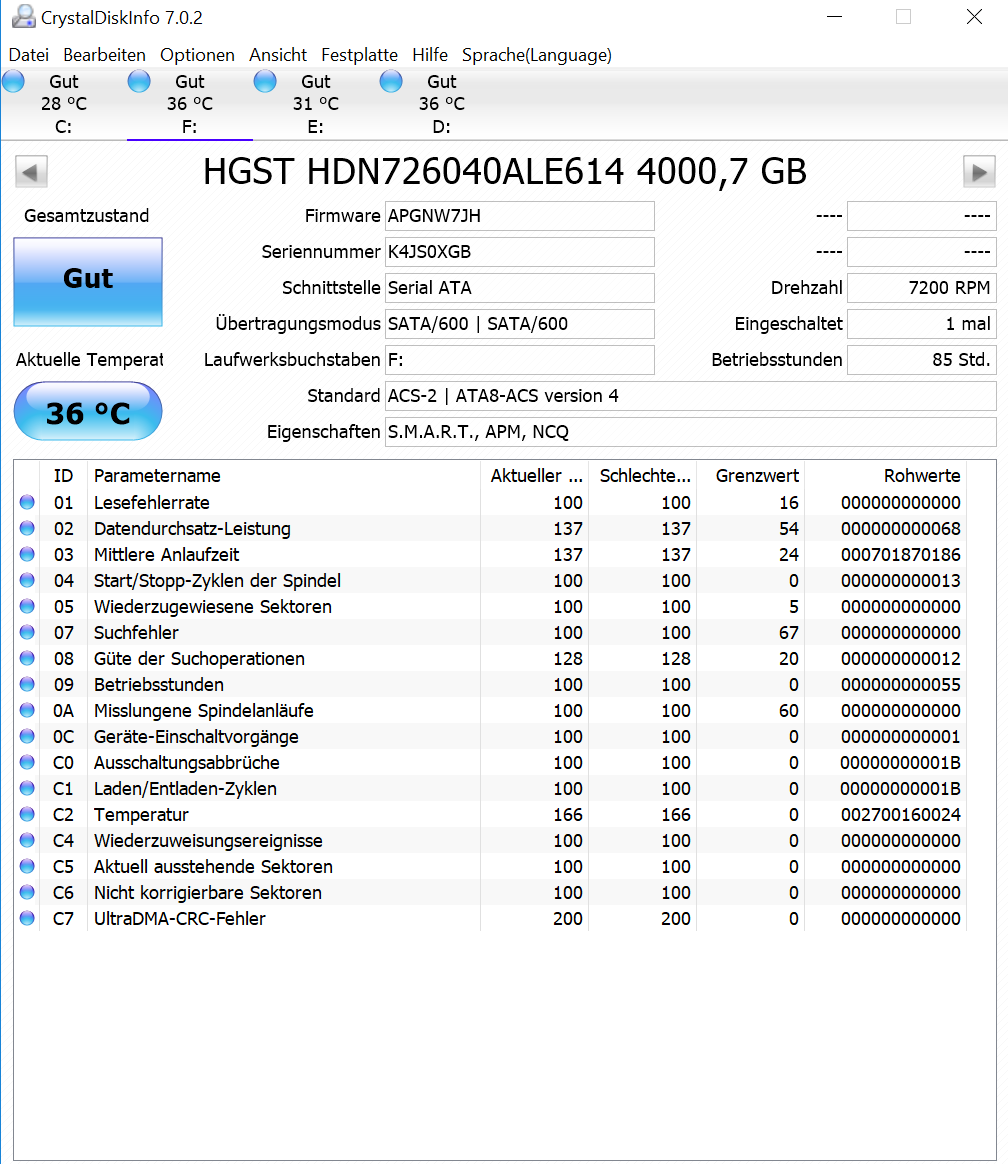
Task: Click the Rohwerte column header
Action: pyautogui.click(x=886, y=476)
